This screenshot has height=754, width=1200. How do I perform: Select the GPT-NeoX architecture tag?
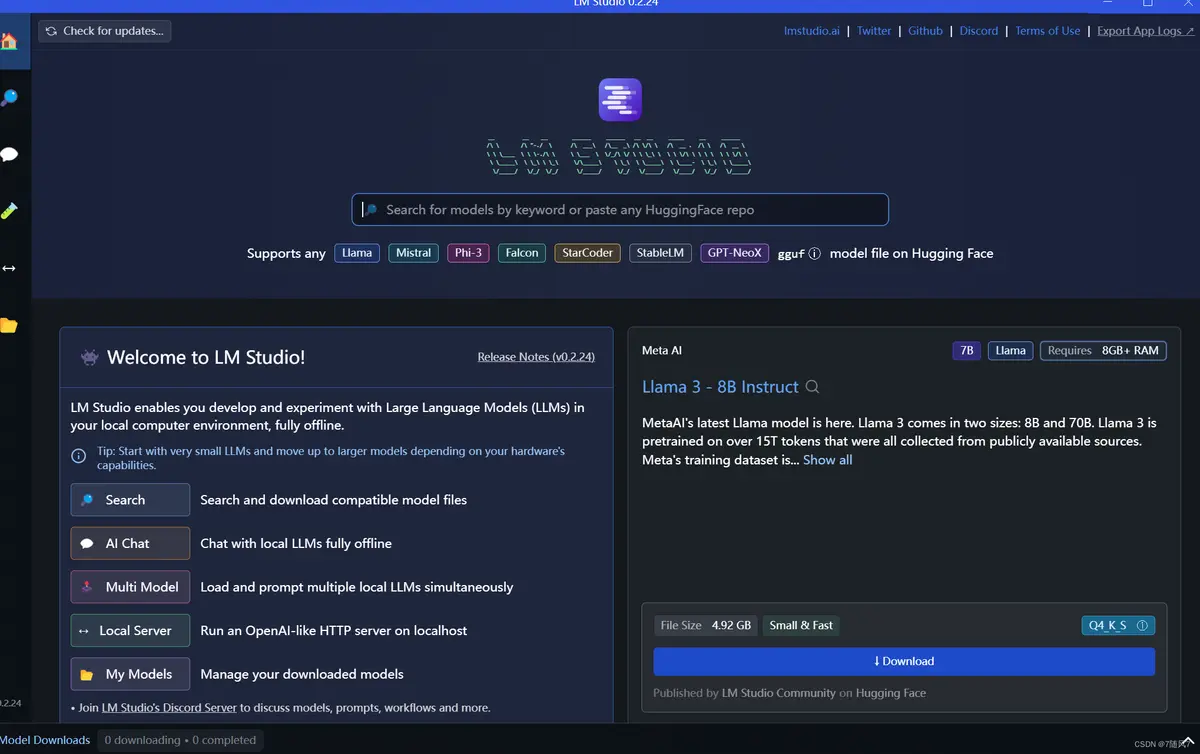point(734,253)
